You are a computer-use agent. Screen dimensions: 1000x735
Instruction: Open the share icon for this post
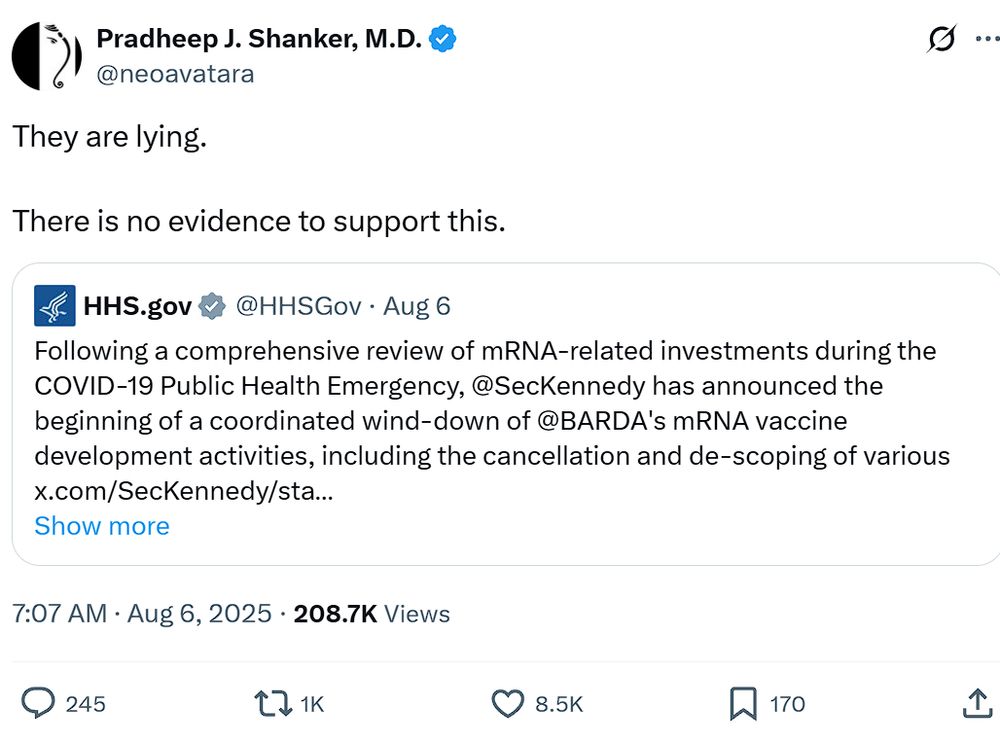pos(976,704)
